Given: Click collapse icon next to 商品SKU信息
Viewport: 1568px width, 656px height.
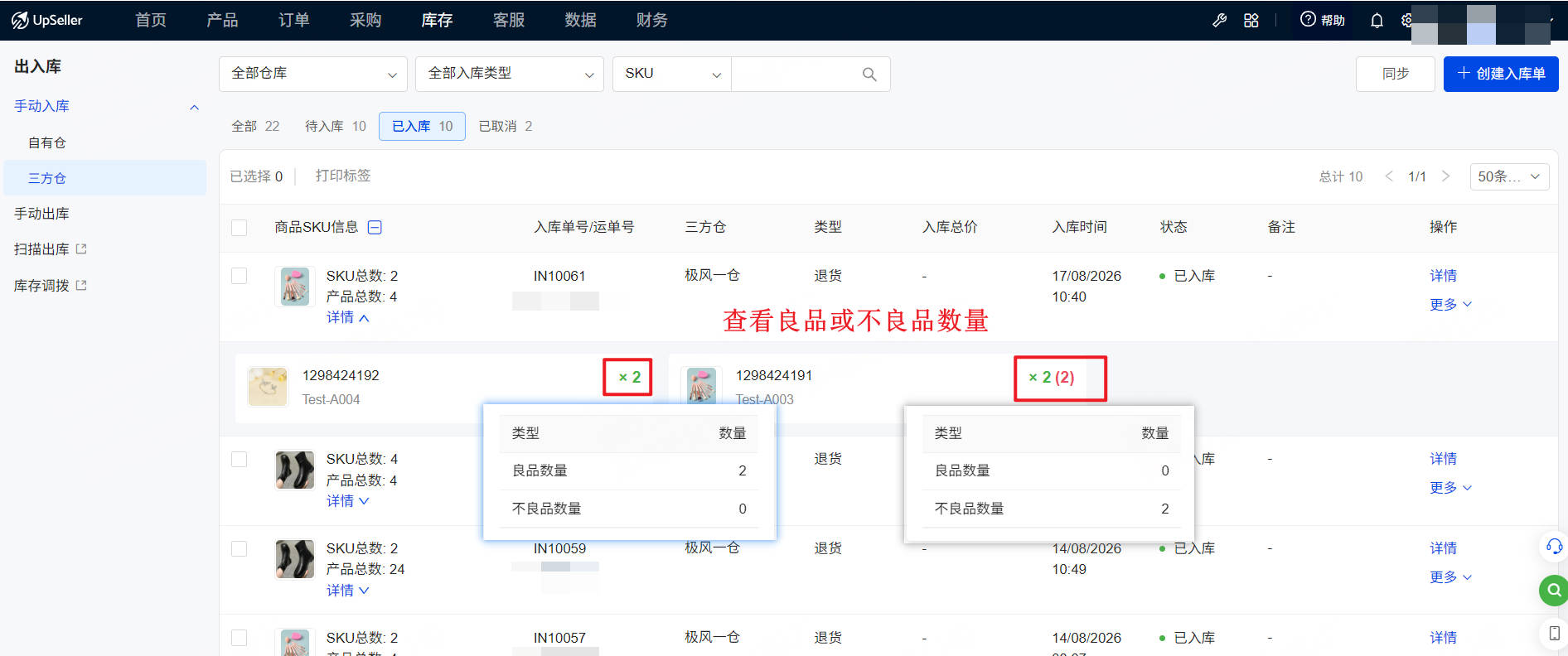Looking at the screenshot, I should [x=375, y=227].
